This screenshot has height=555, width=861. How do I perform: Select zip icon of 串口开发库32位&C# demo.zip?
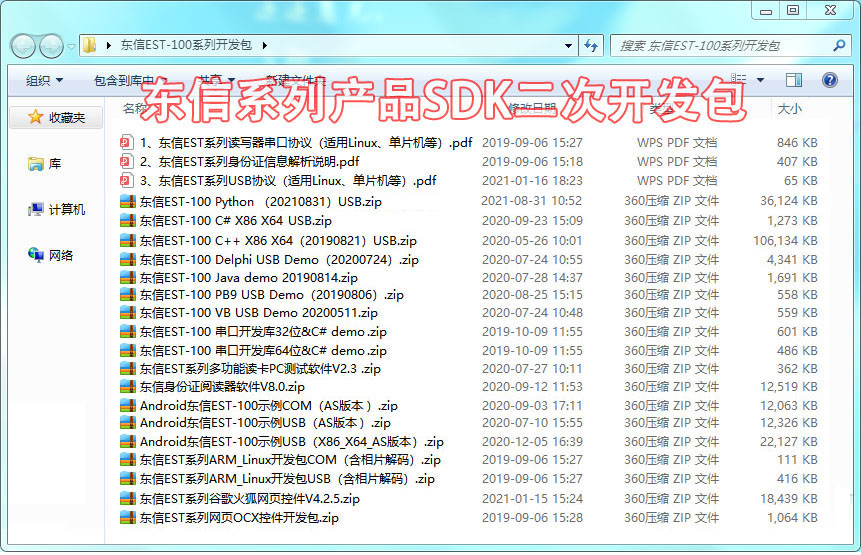pos(127,332)
